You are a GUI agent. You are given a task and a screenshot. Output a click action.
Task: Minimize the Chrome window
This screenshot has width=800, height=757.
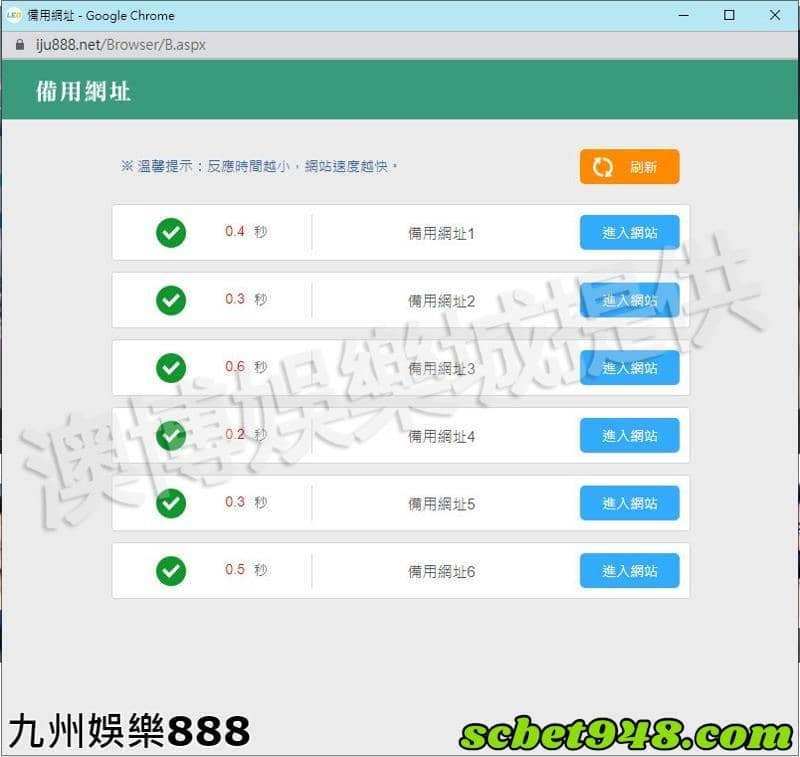tap(684, 15)
